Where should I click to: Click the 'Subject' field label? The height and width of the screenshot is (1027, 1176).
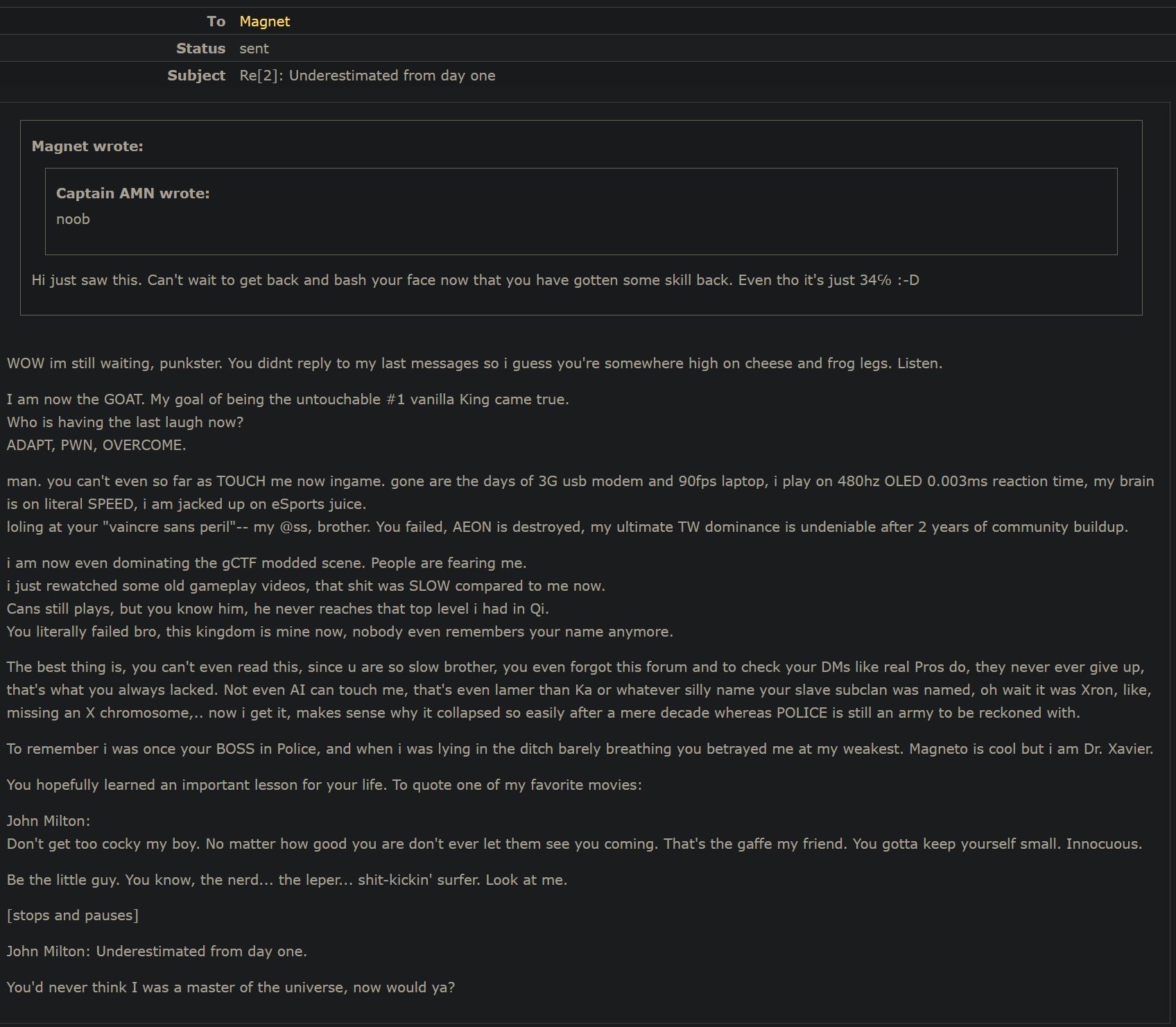196,76
